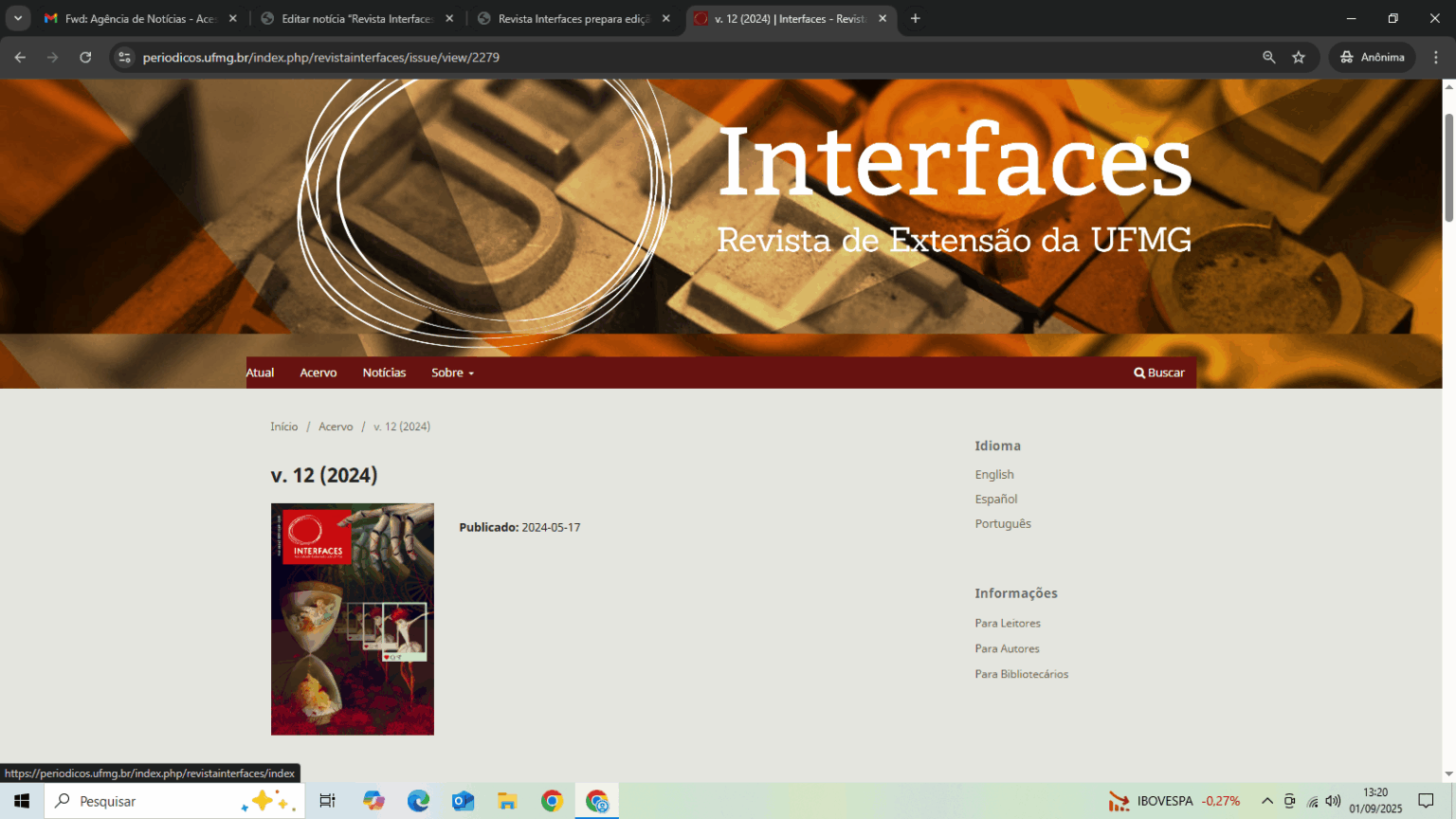This screenshot has width=1456, height=819.
Task: Click the Buscar search button
Action: [x=1159, y=373]
